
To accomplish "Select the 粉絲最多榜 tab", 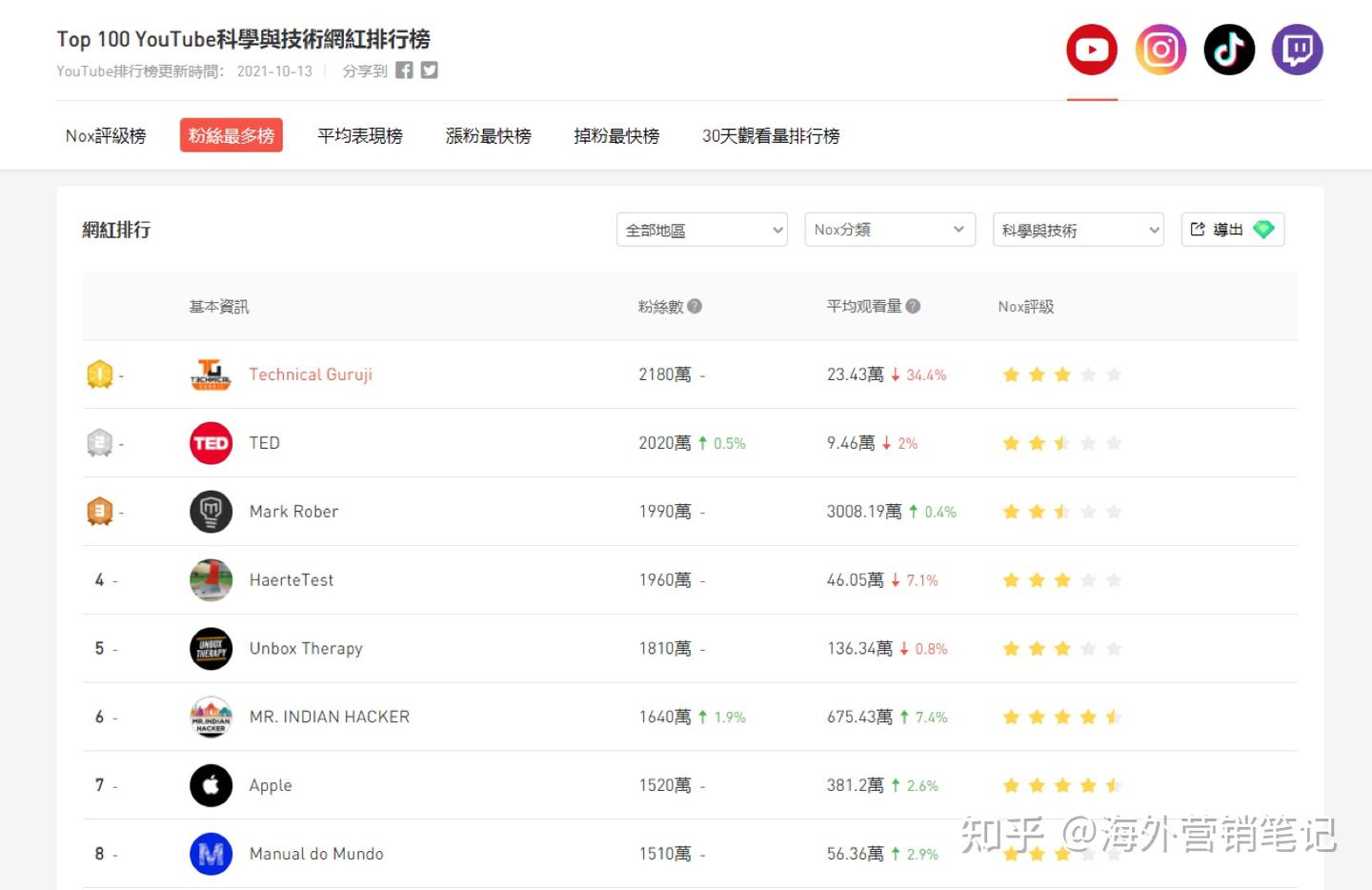I will pyautogui.click(x=232, y=135).
